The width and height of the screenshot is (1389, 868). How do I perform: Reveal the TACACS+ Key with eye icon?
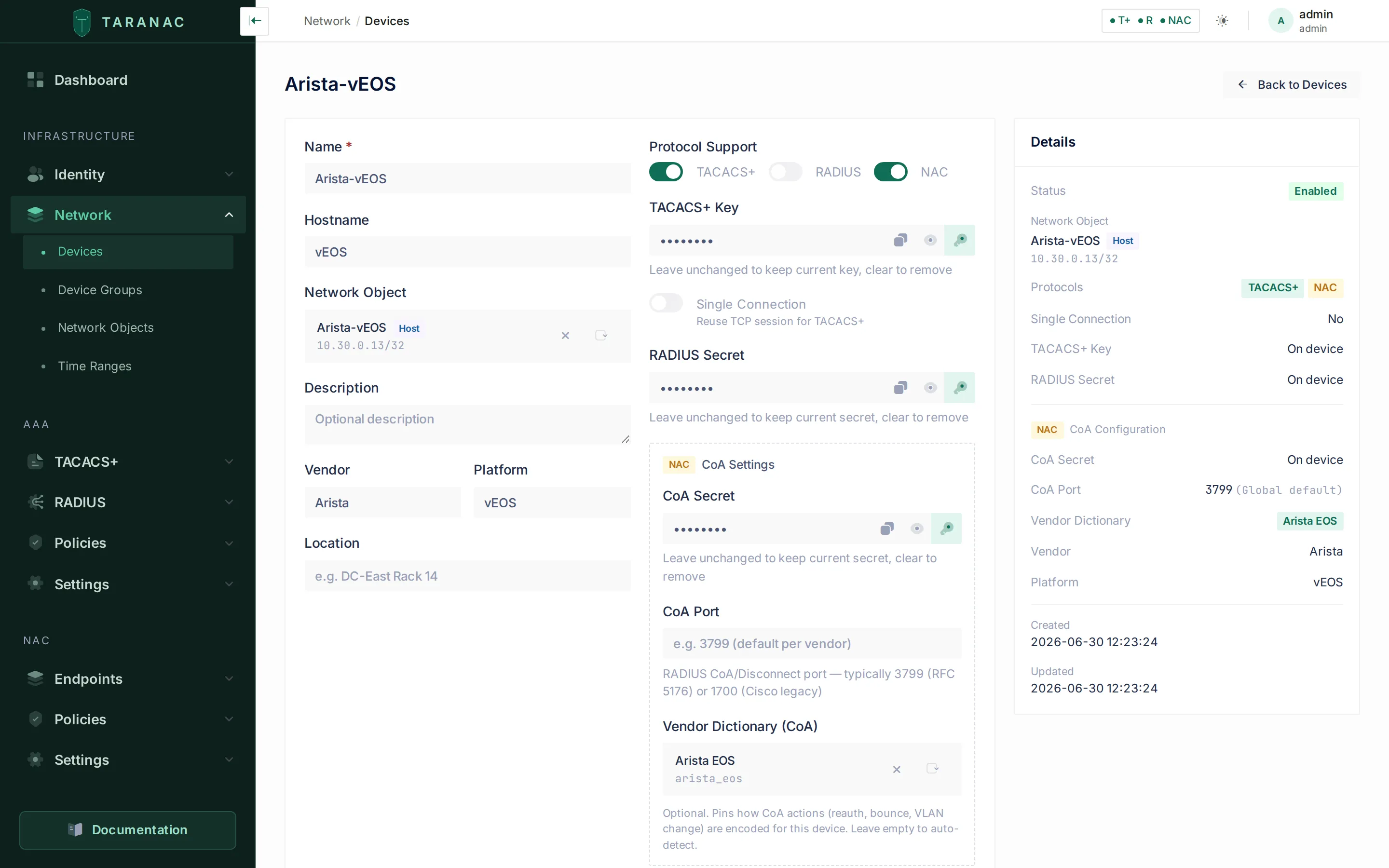click(x=930, y=240)
